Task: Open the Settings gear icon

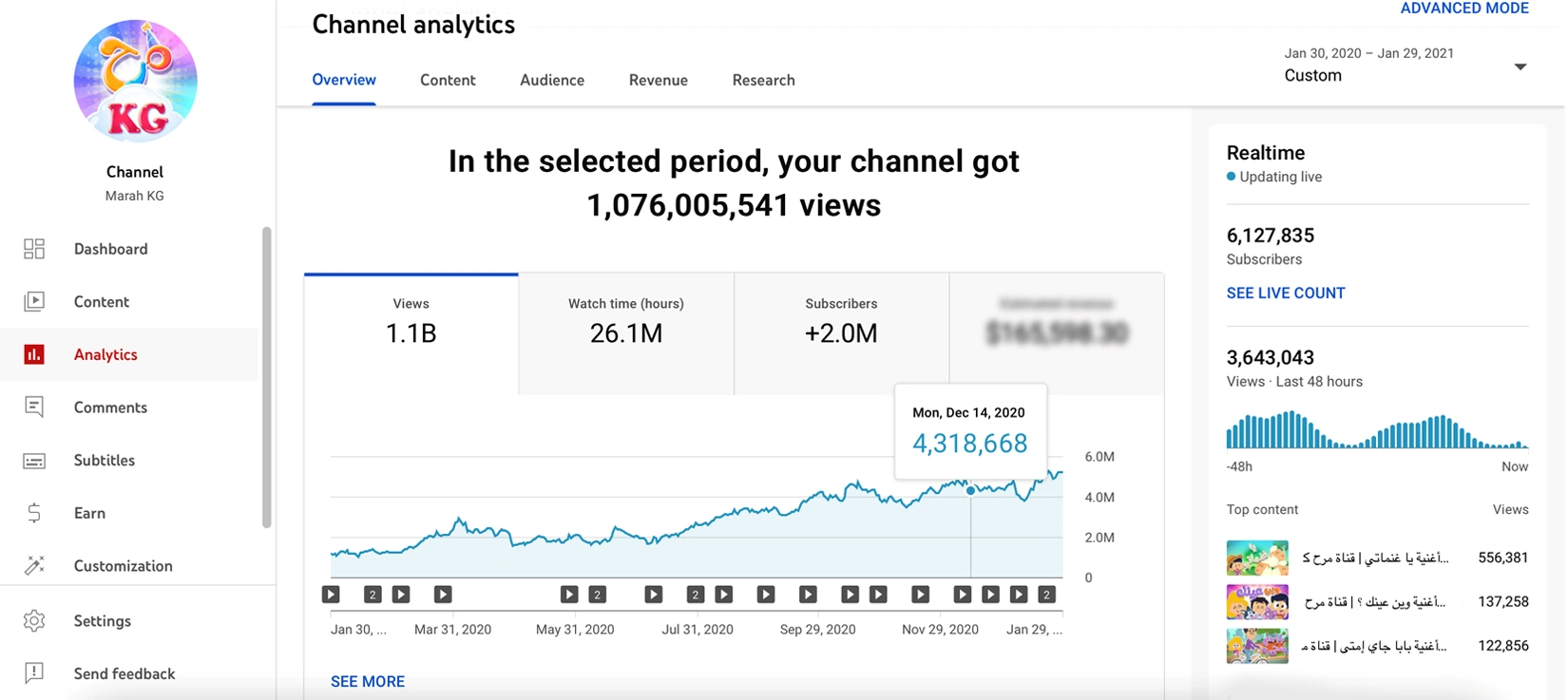Action: [x=34, y=620]
